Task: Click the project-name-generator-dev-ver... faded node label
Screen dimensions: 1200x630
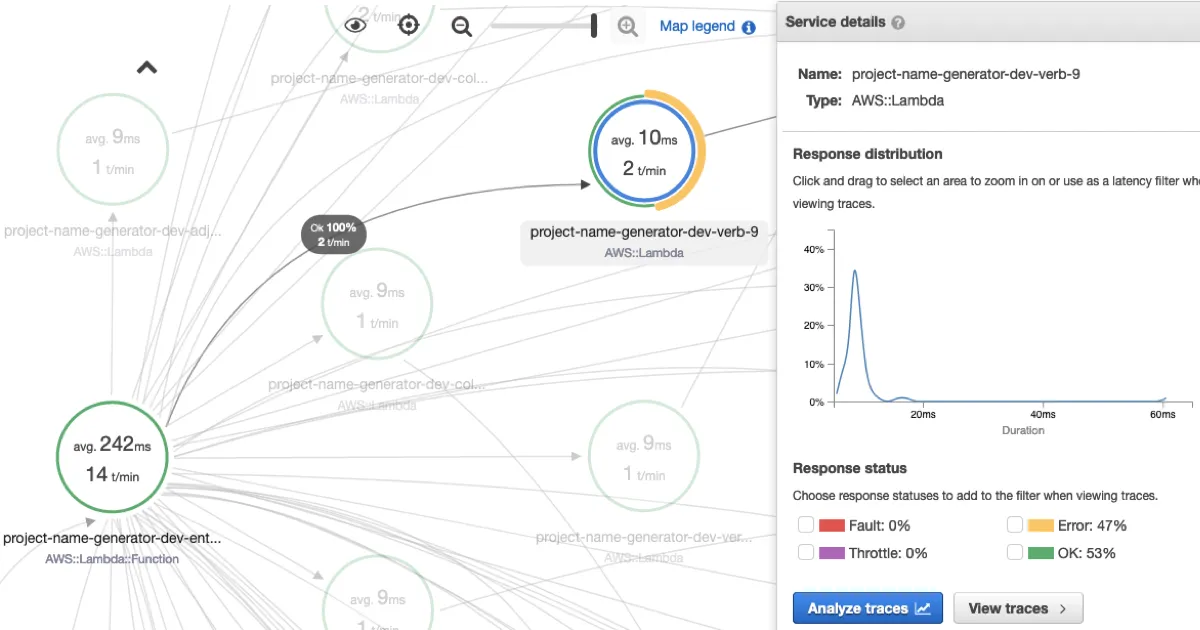Action: (644, 538)
